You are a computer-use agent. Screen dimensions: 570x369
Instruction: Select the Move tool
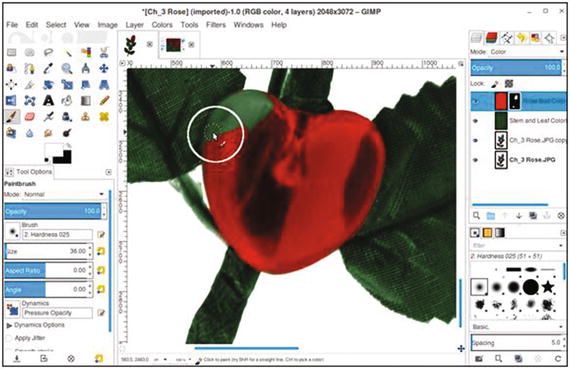104,68
